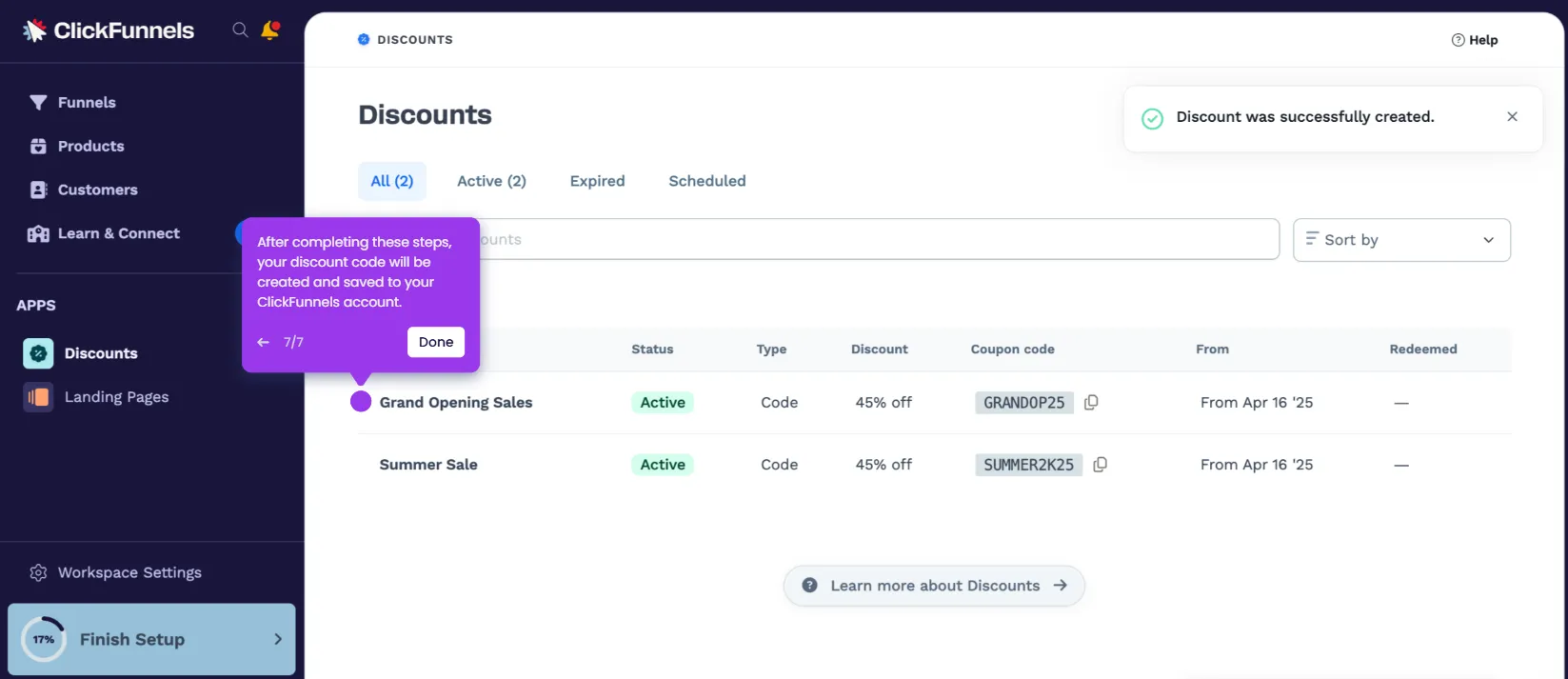Click the 17% setup progress ring
Screen dimensions: 1568x679
tap(44, 640)
